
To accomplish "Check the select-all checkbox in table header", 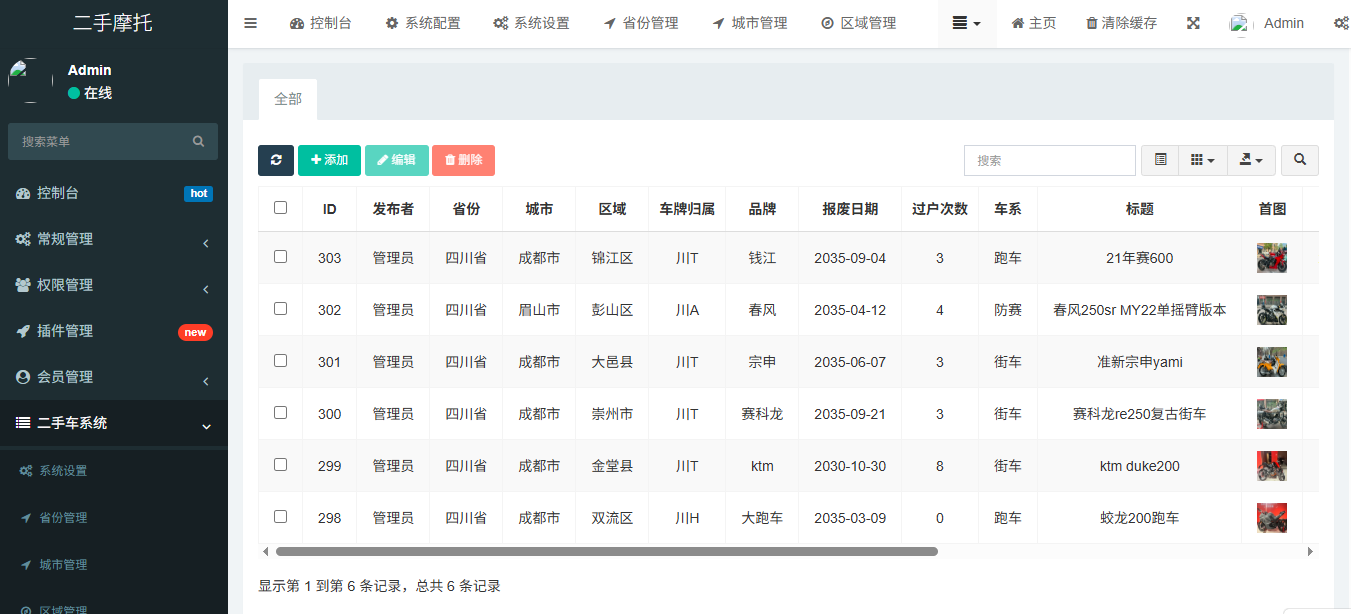I will (280, 208).
